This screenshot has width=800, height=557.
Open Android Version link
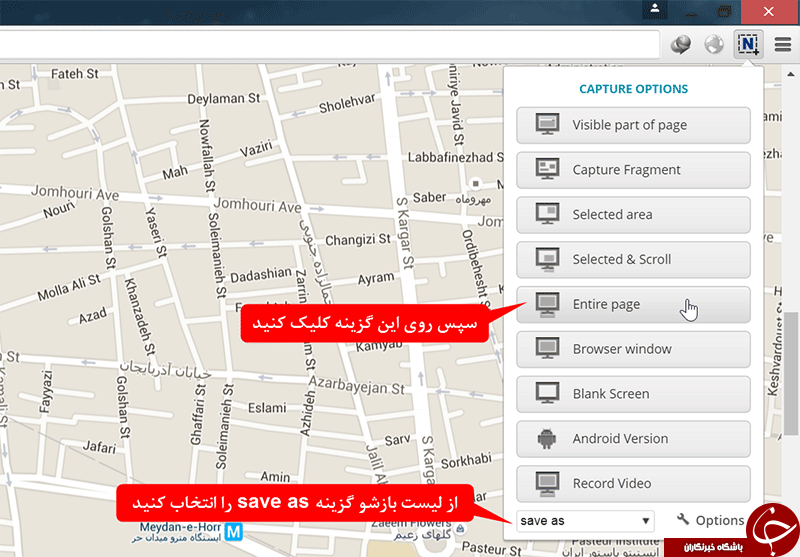[x=633, y=439]
